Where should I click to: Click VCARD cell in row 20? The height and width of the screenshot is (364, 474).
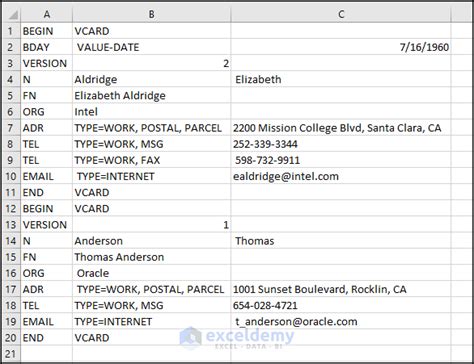pos(151,338)
